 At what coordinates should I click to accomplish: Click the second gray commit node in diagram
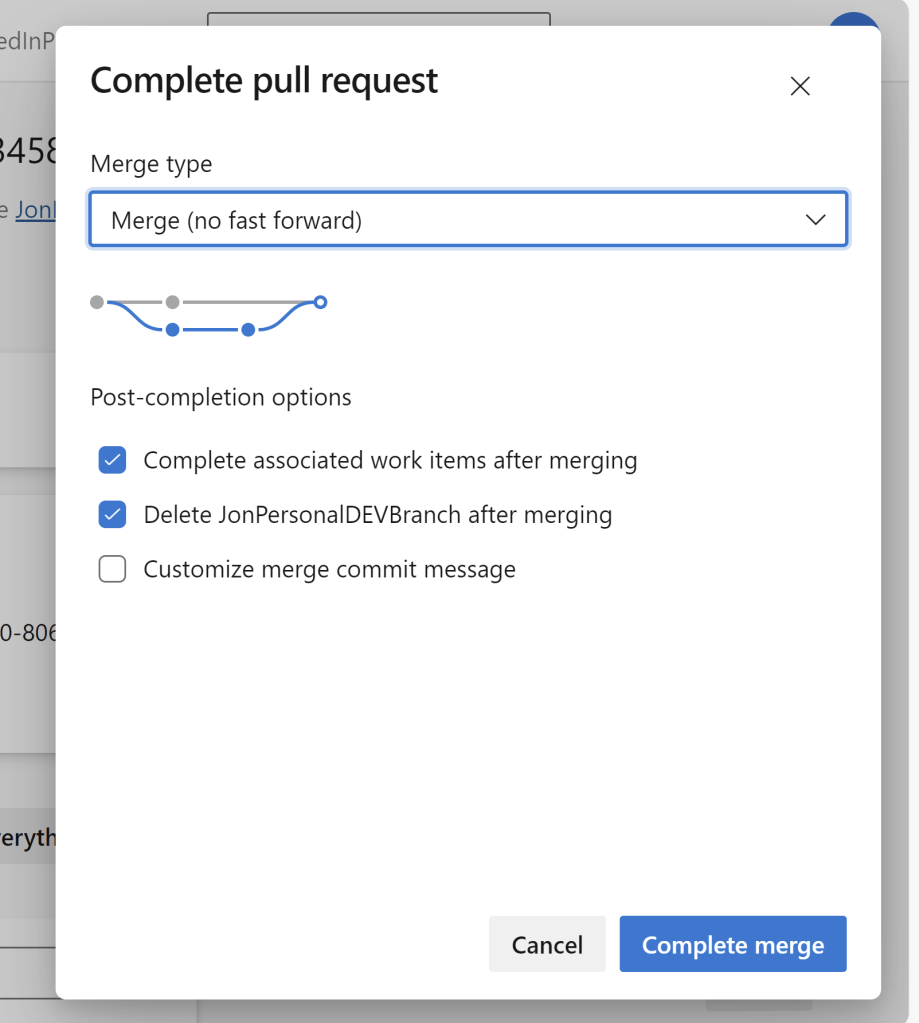pos(172,302)
